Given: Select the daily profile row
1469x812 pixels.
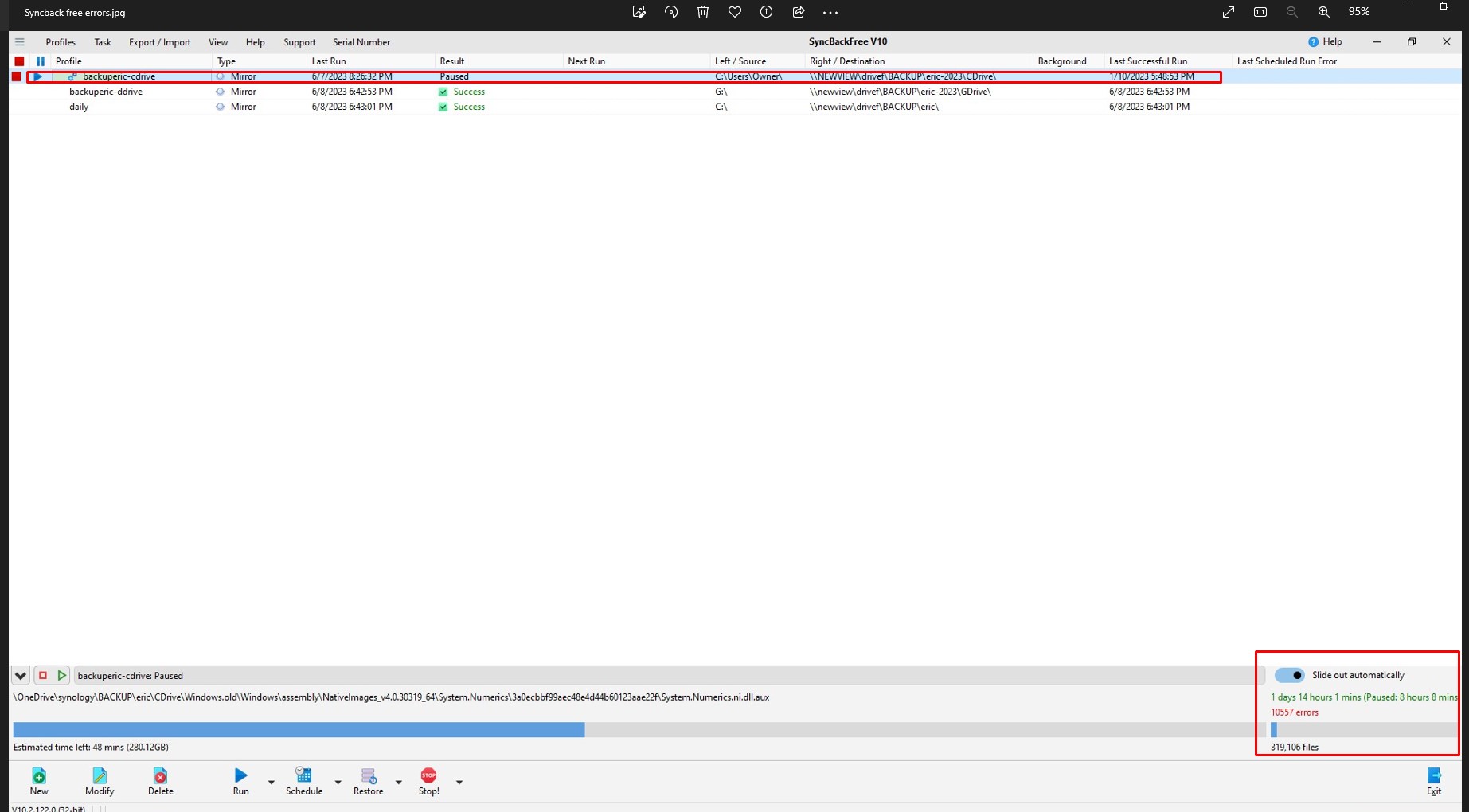Looking at the screenshot, I should (735, 107).
